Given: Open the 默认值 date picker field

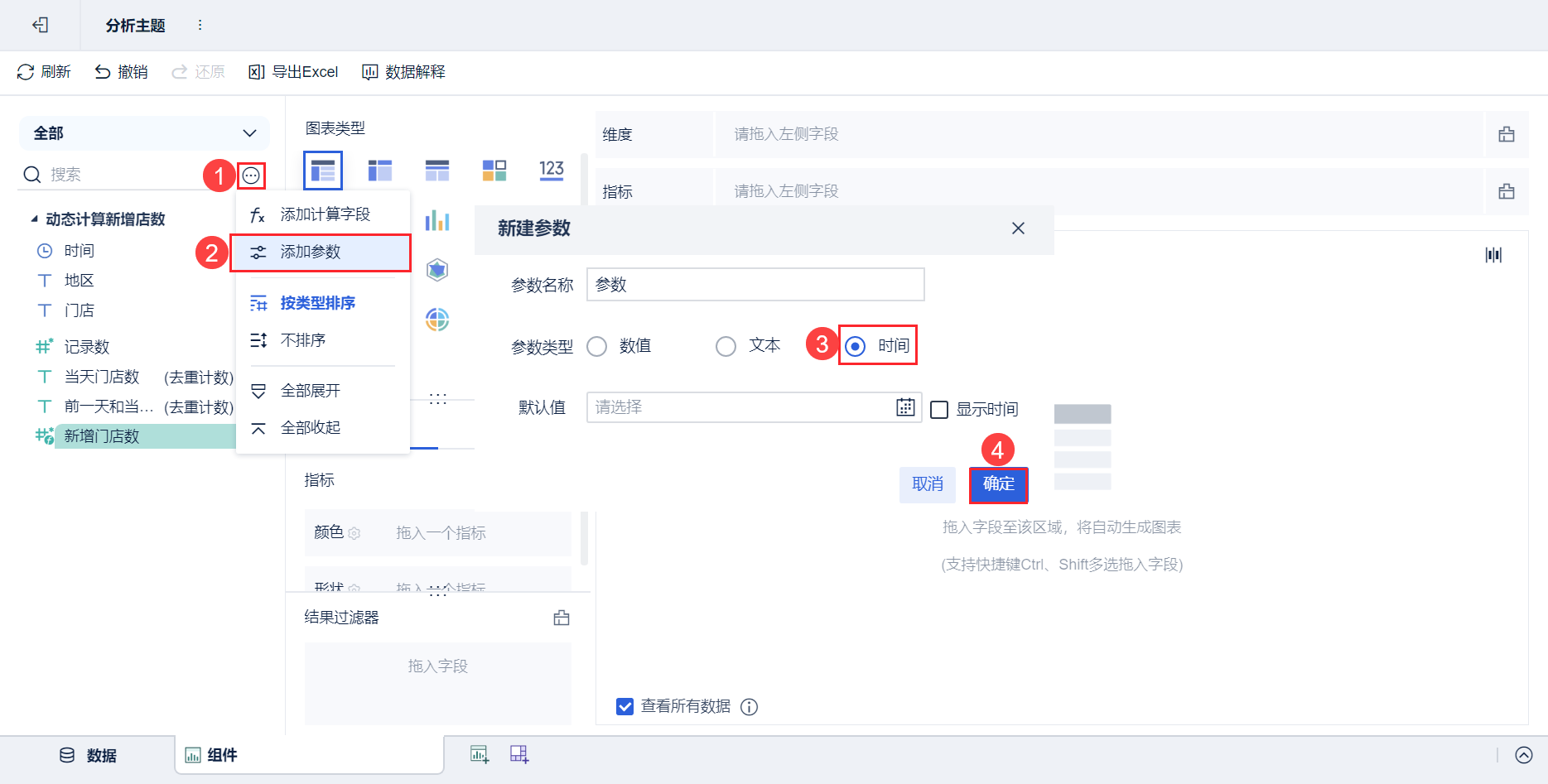Looking at the screenshot, I should (x=755, y=407).
